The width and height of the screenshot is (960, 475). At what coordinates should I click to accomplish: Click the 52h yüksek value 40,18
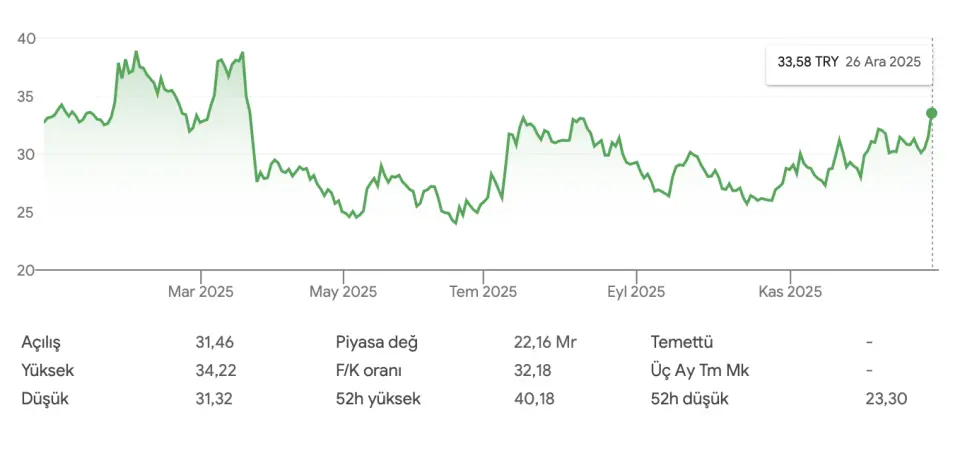(532, 399)
